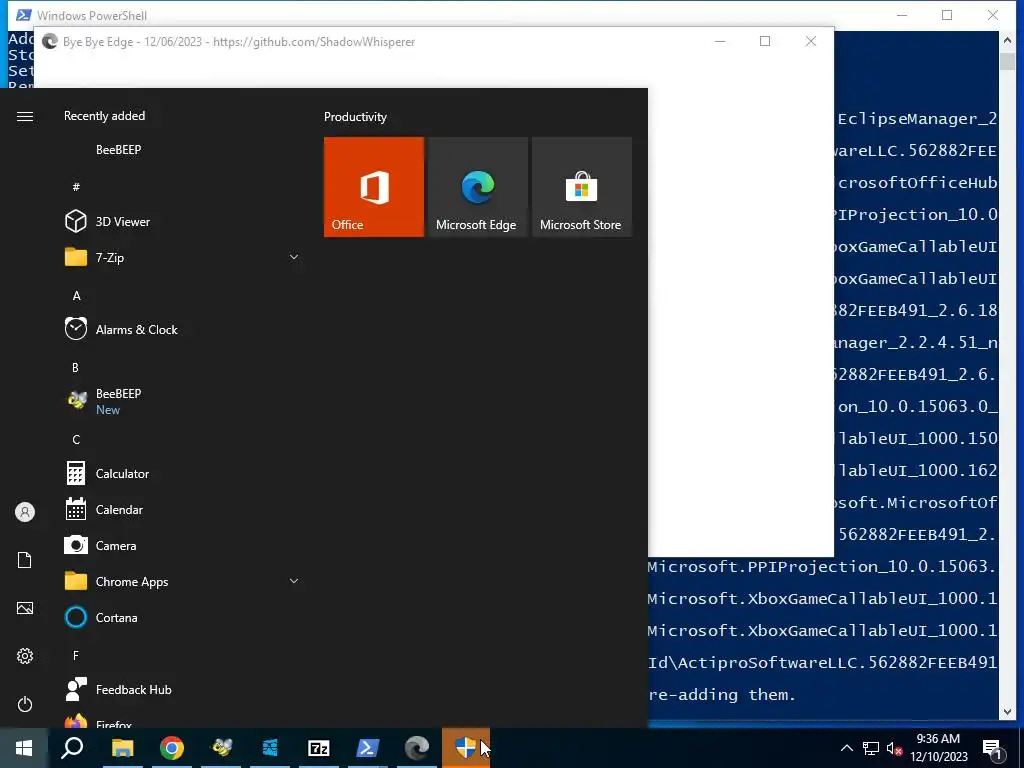Click the highlighted shield taskbar icon
The image size is (1024, 768).
click(466, 748)
